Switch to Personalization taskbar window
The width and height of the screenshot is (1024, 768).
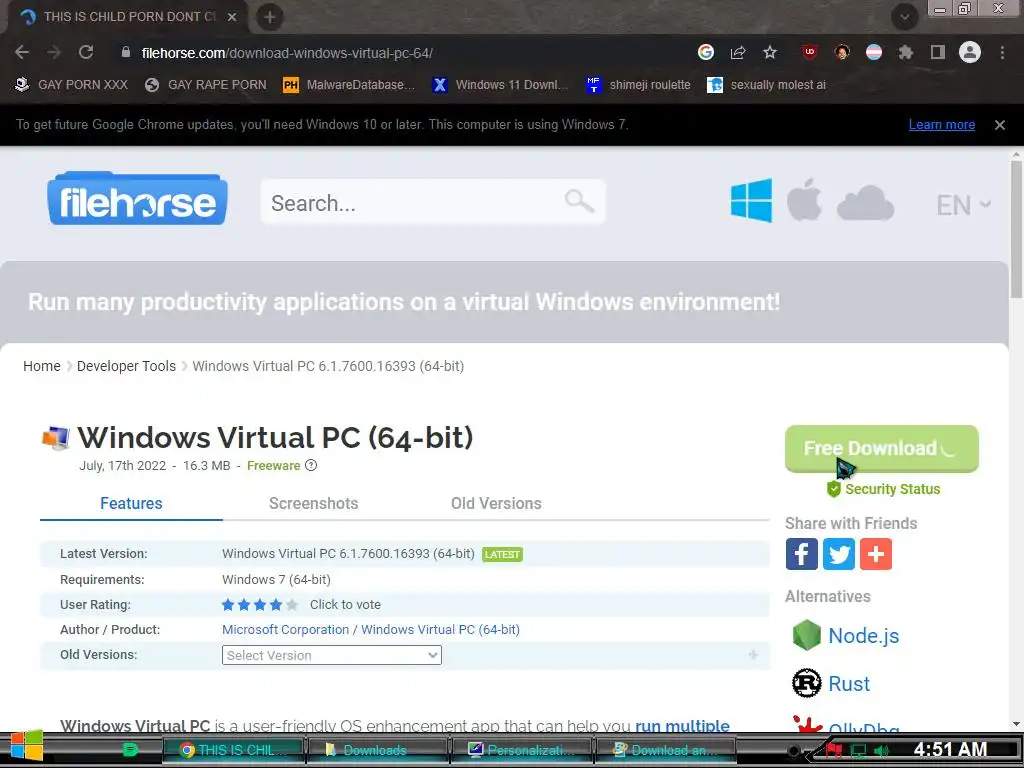click(x=521, y=750)
